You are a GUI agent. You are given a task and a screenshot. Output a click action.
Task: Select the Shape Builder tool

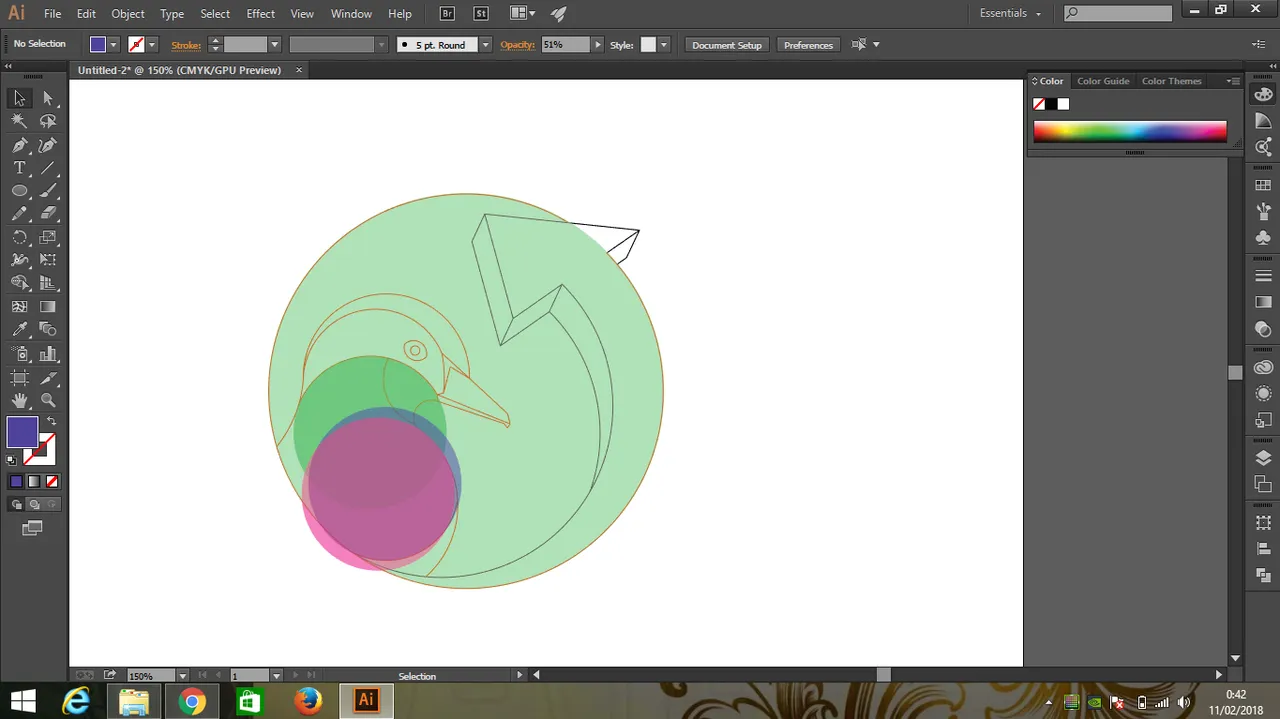(x=19, y=283)
